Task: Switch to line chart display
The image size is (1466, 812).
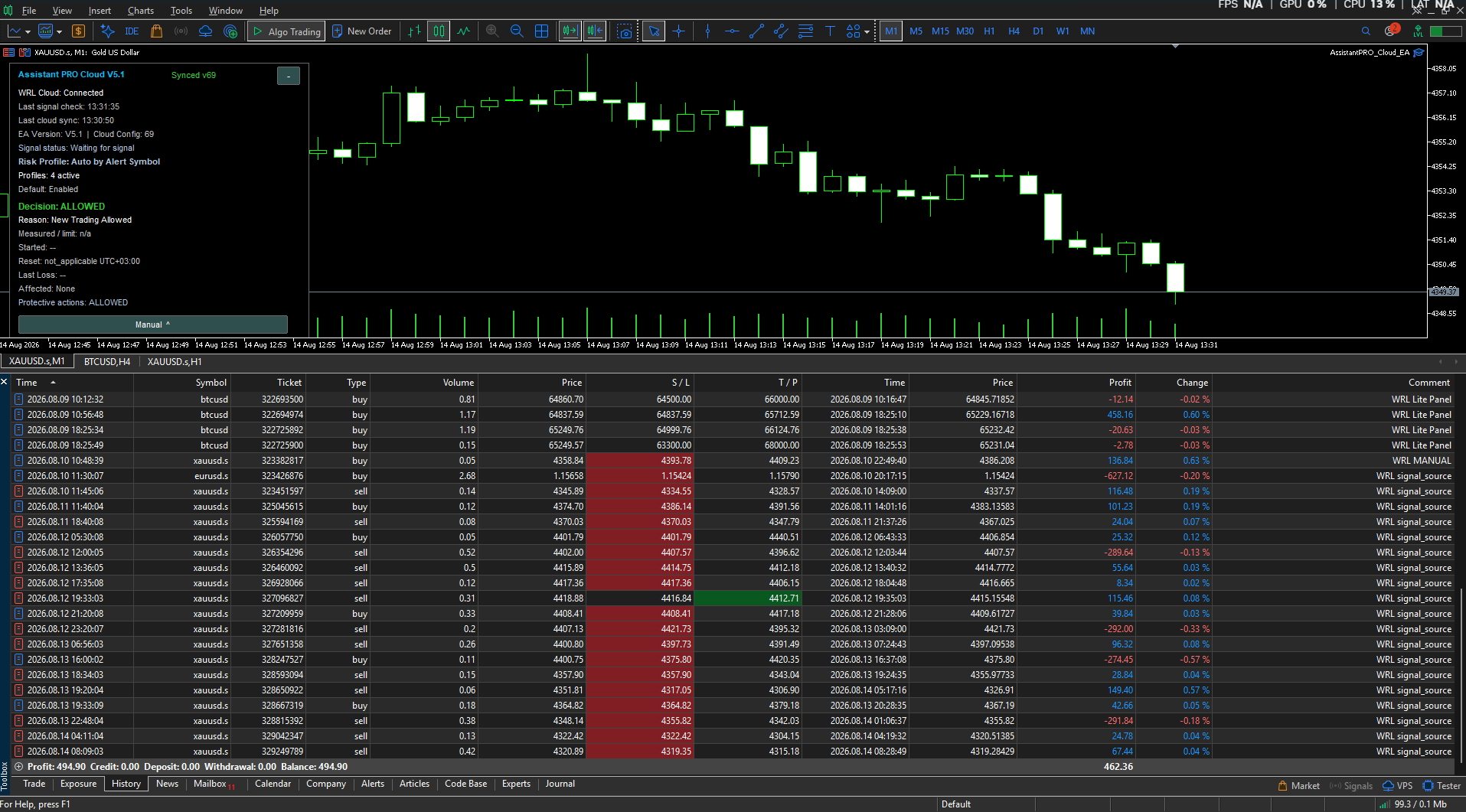Action: pyautogui.click(x=464, y=31)
